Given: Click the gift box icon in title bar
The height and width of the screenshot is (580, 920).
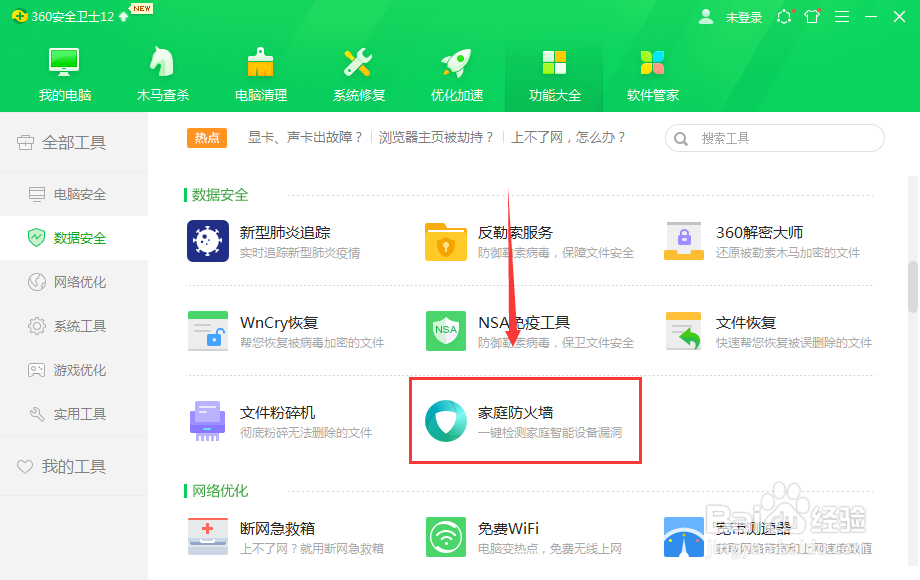Looking at the screenshot, I should click(811, 16).
